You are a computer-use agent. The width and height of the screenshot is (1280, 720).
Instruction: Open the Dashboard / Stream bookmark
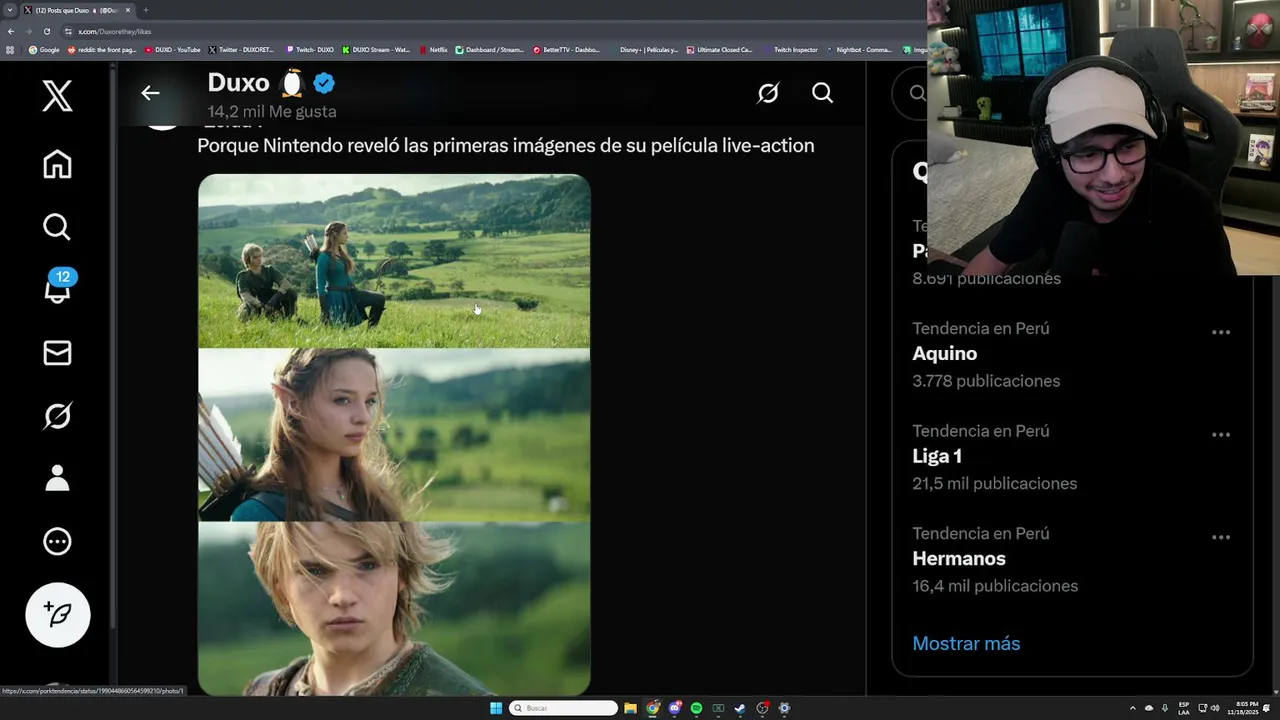tap(490, 49)
